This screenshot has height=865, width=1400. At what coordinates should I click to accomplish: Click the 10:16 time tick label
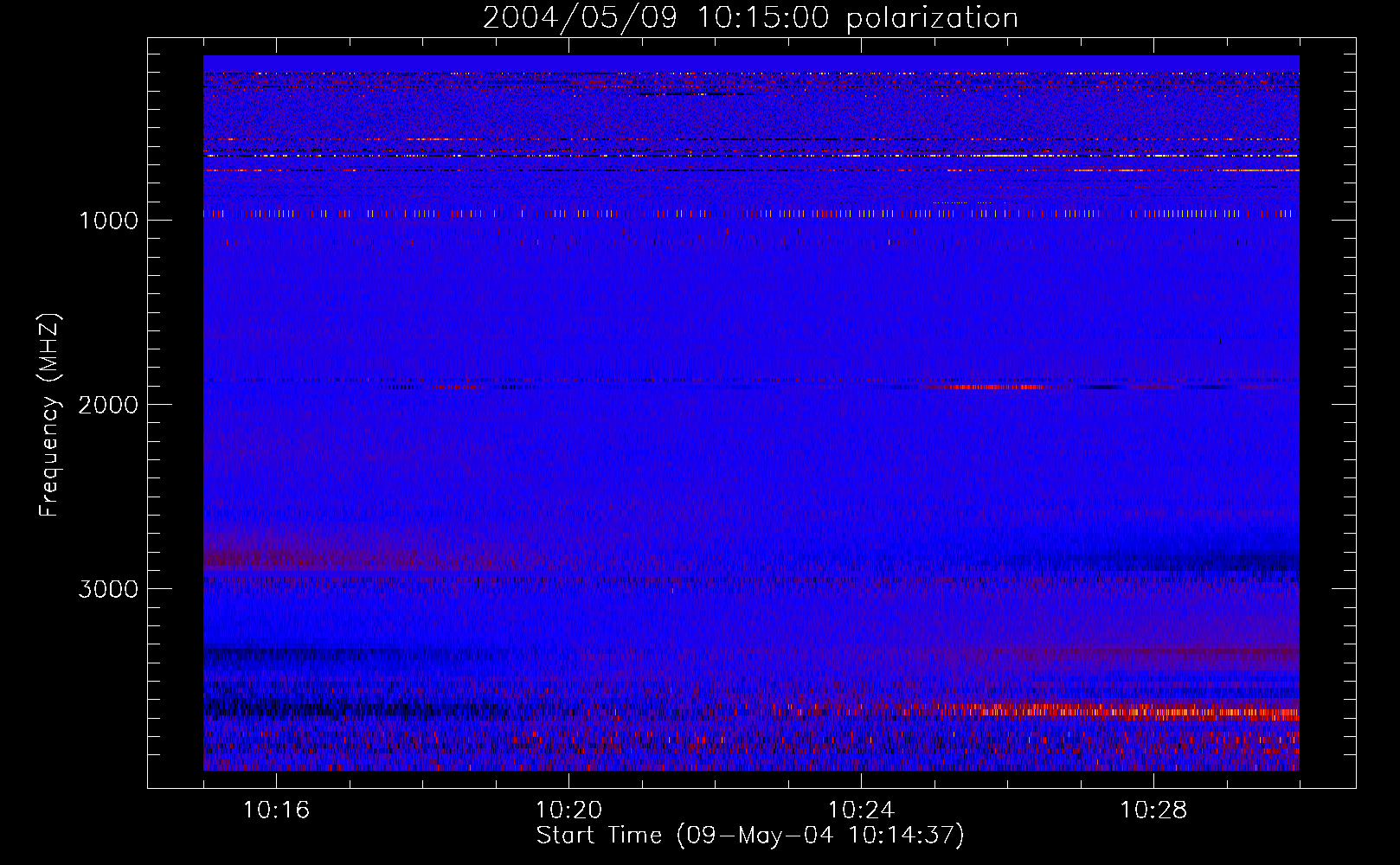276,811
